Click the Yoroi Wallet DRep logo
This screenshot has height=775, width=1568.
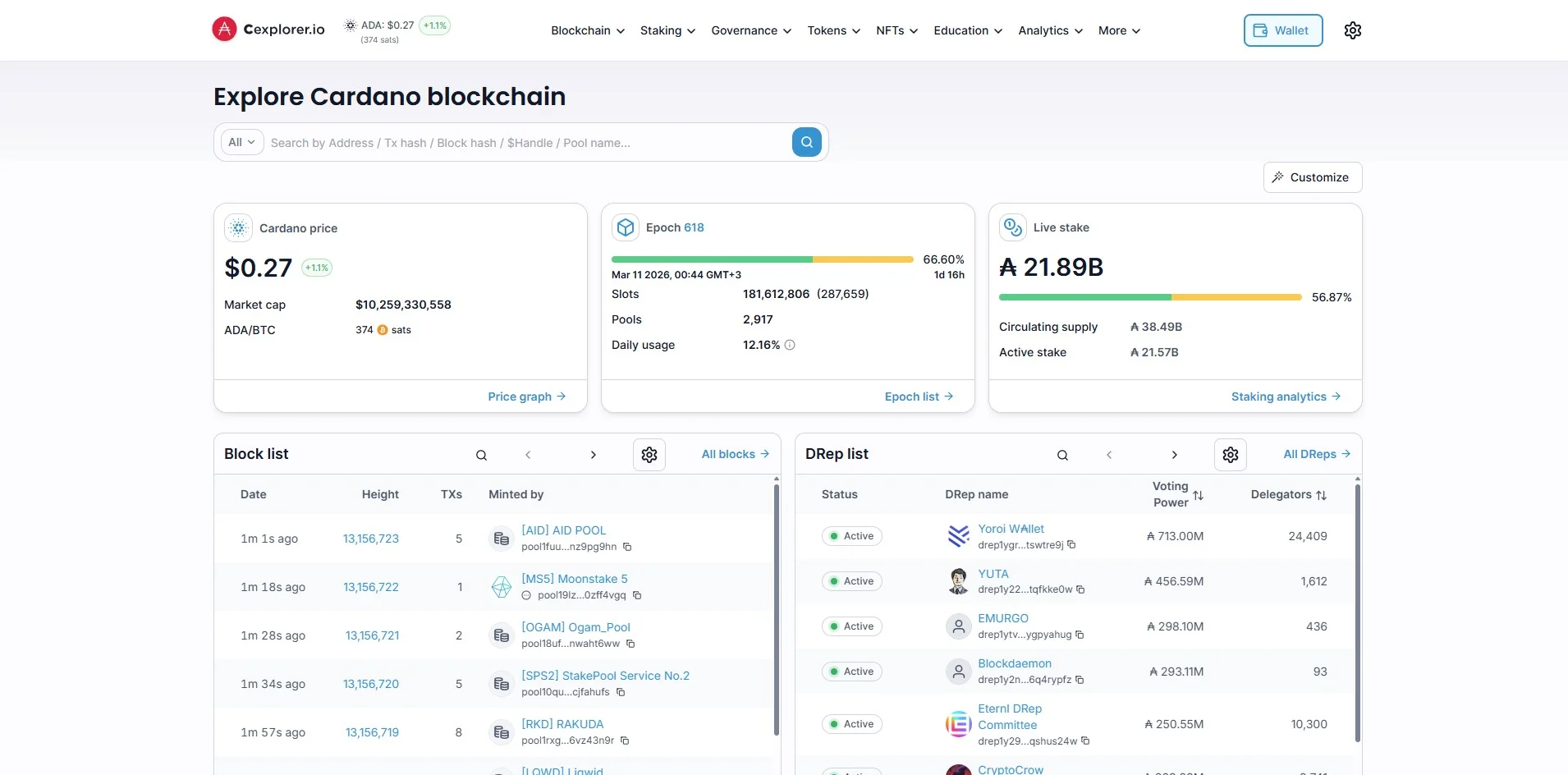click(x=958, y=536)
